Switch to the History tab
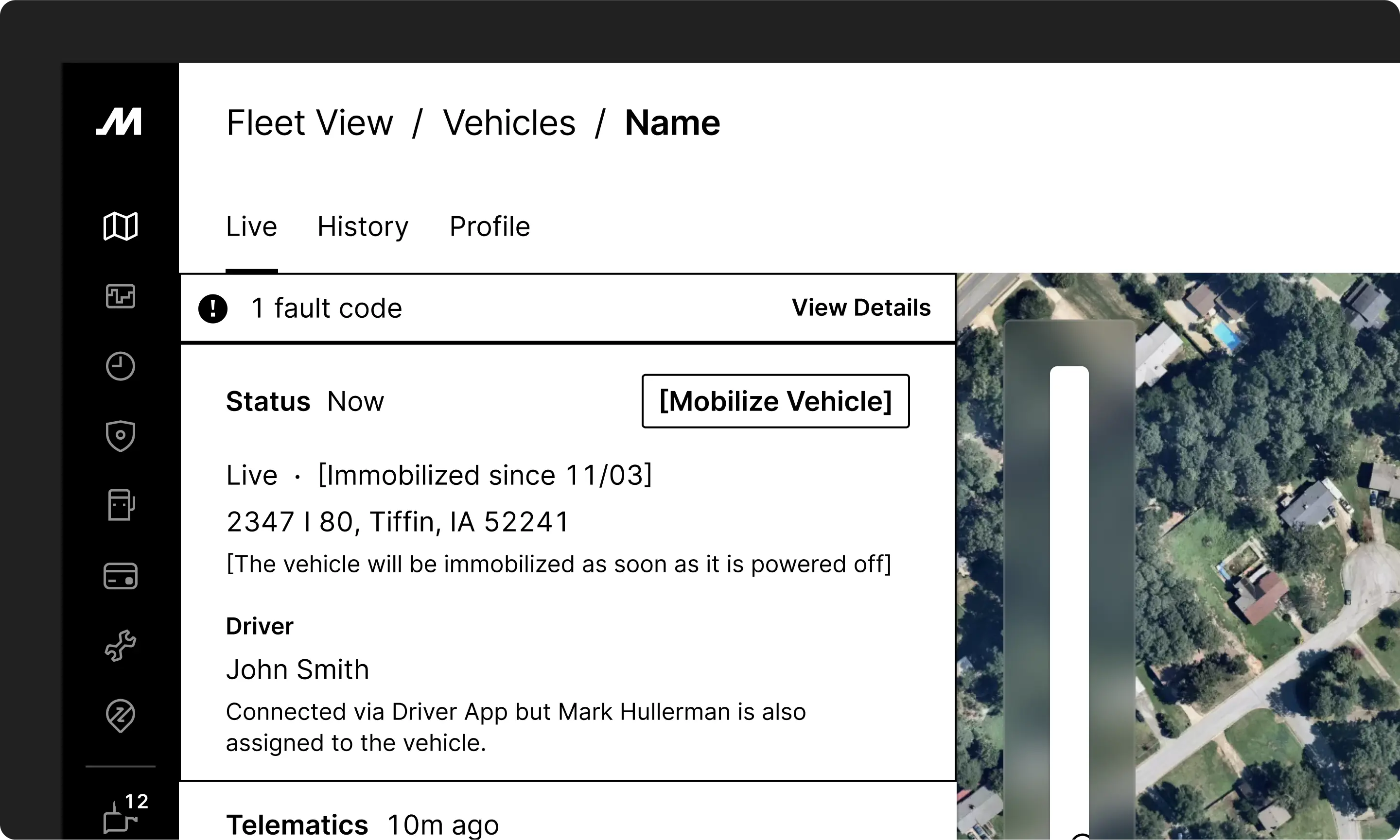Screen dimensions: 1400x840 pyautogui.click(x=363, y=227)
